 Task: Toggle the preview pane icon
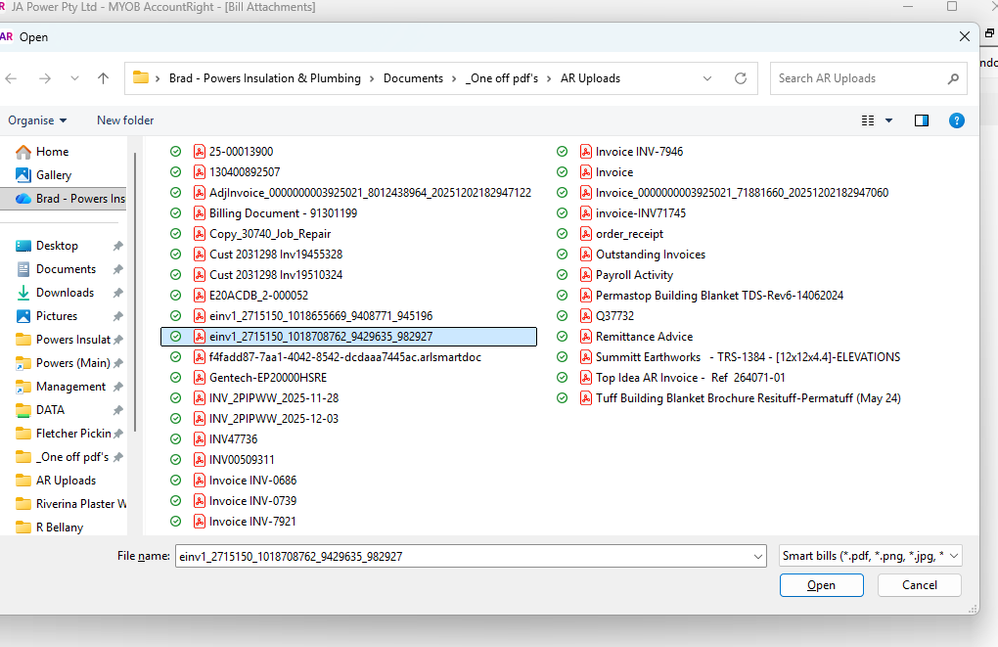click(x=922, y=120)
